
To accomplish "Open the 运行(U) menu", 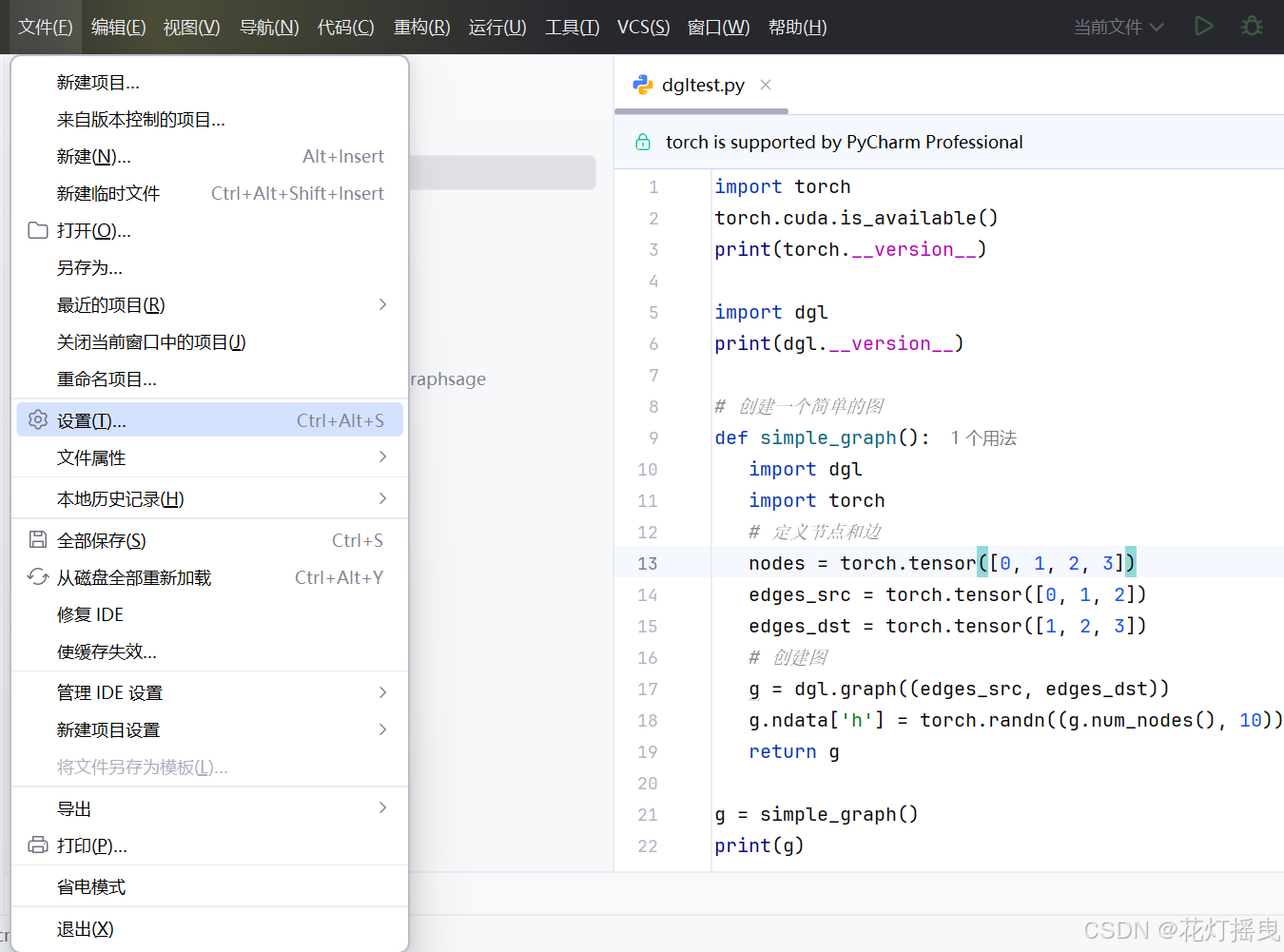I will pos(497,28).
